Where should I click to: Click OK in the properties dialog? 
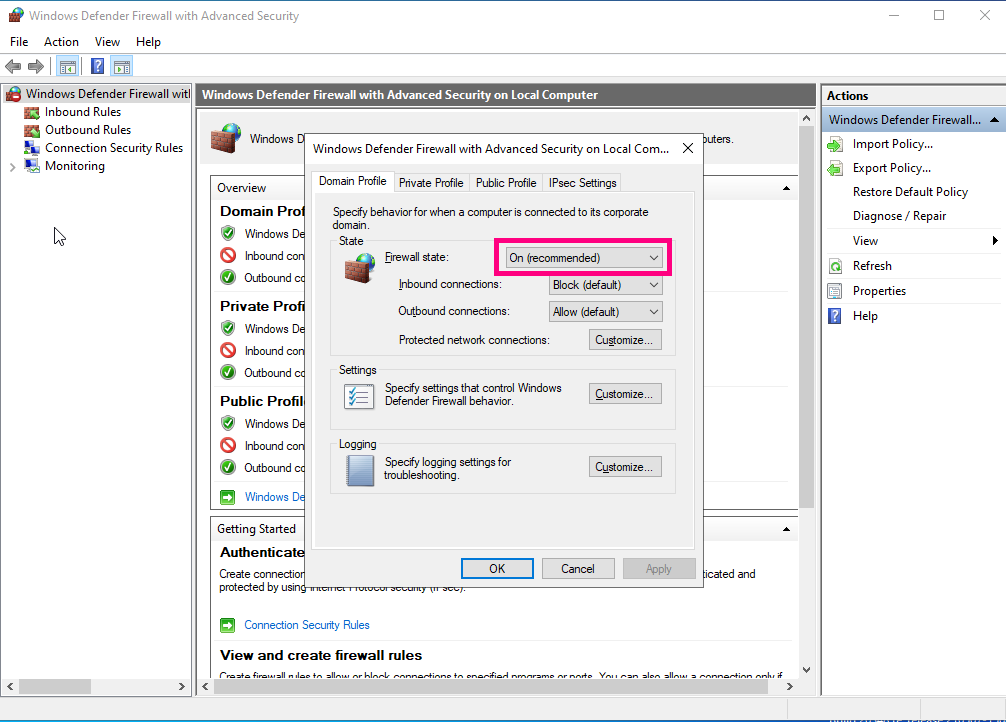coord(497,569)
